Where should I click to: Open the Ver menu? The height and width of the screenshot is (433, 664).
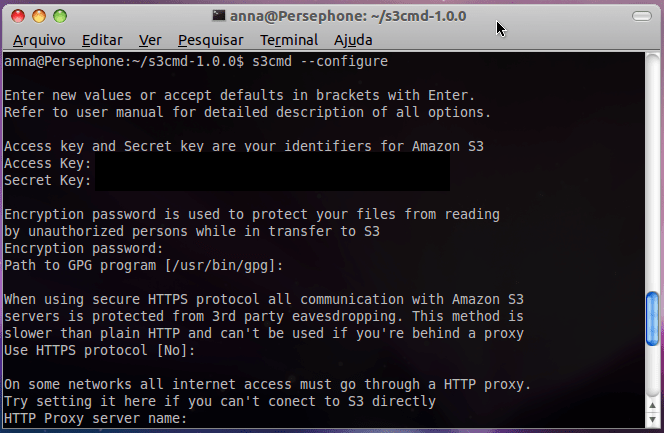coord(151,40)
